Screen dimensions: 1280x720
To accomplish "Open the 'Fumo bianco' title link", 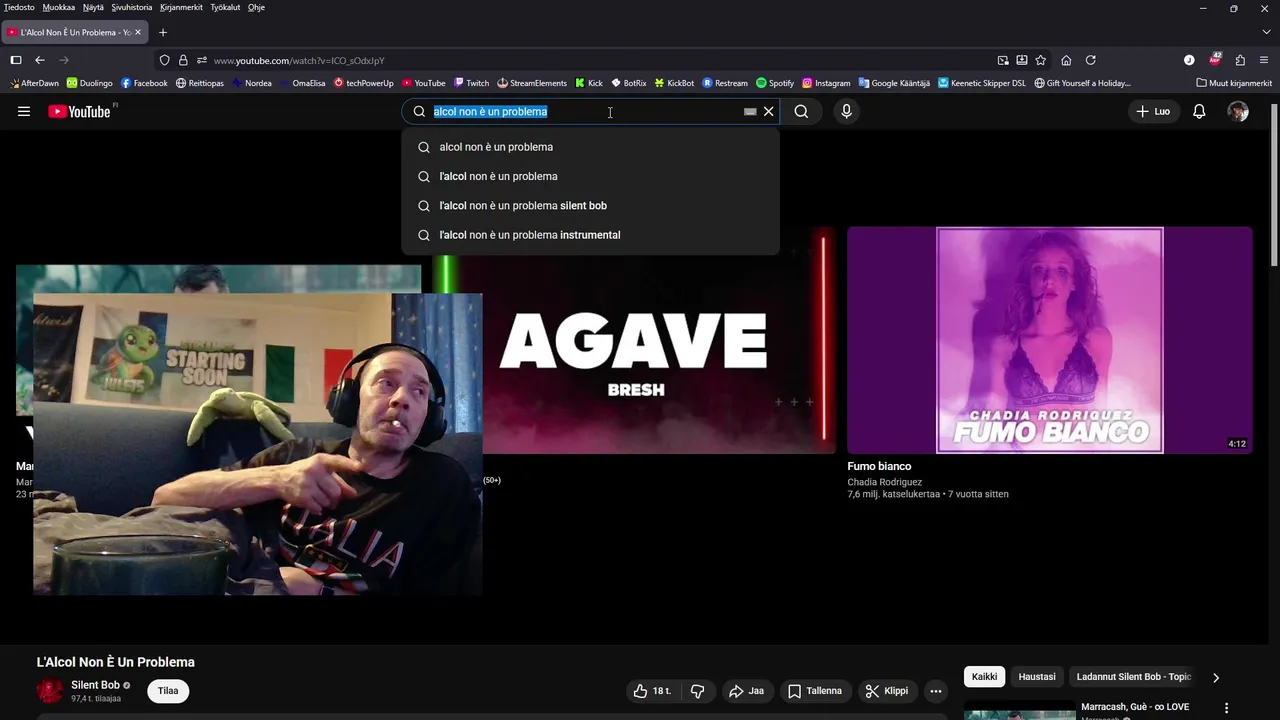I will point(879,466).
